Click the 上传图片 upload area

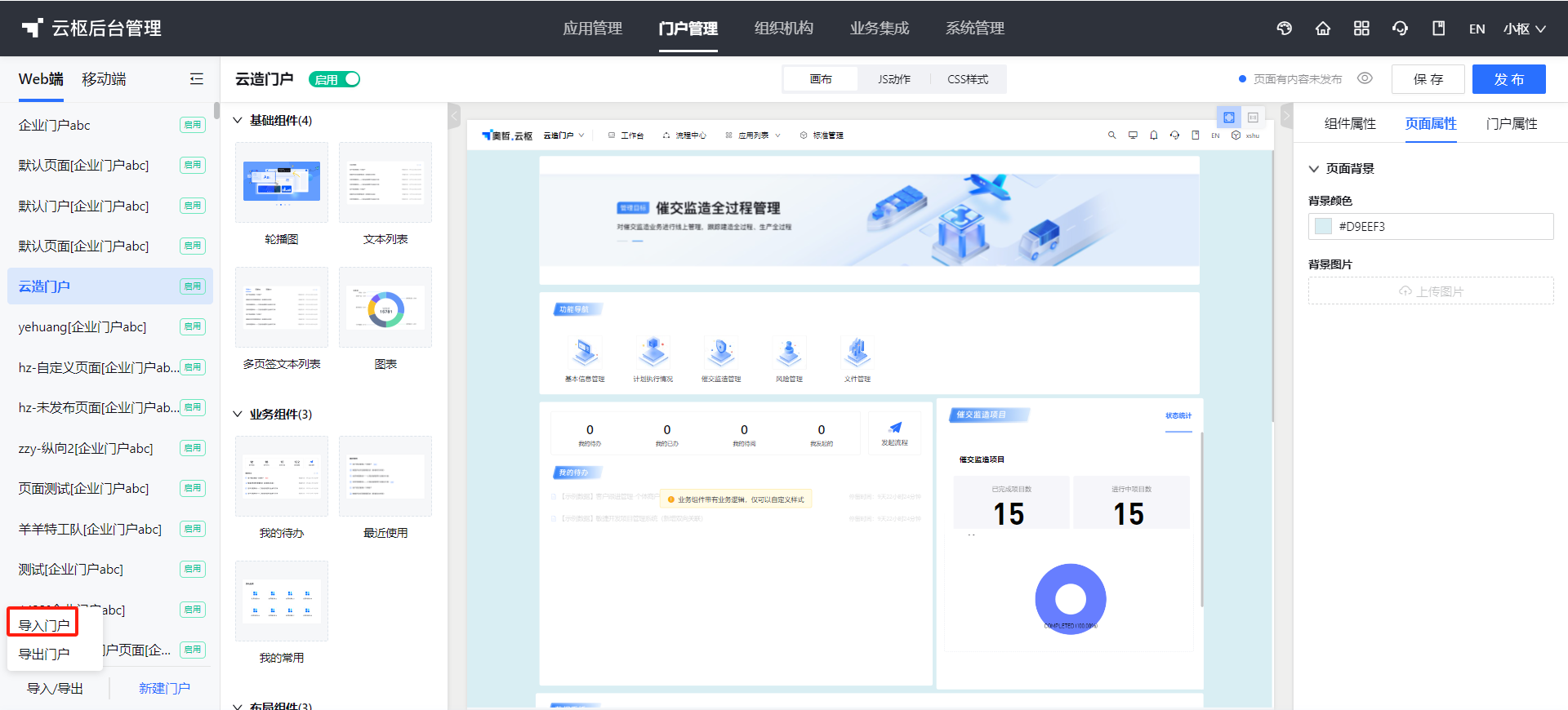click(x=1431, y=291)
